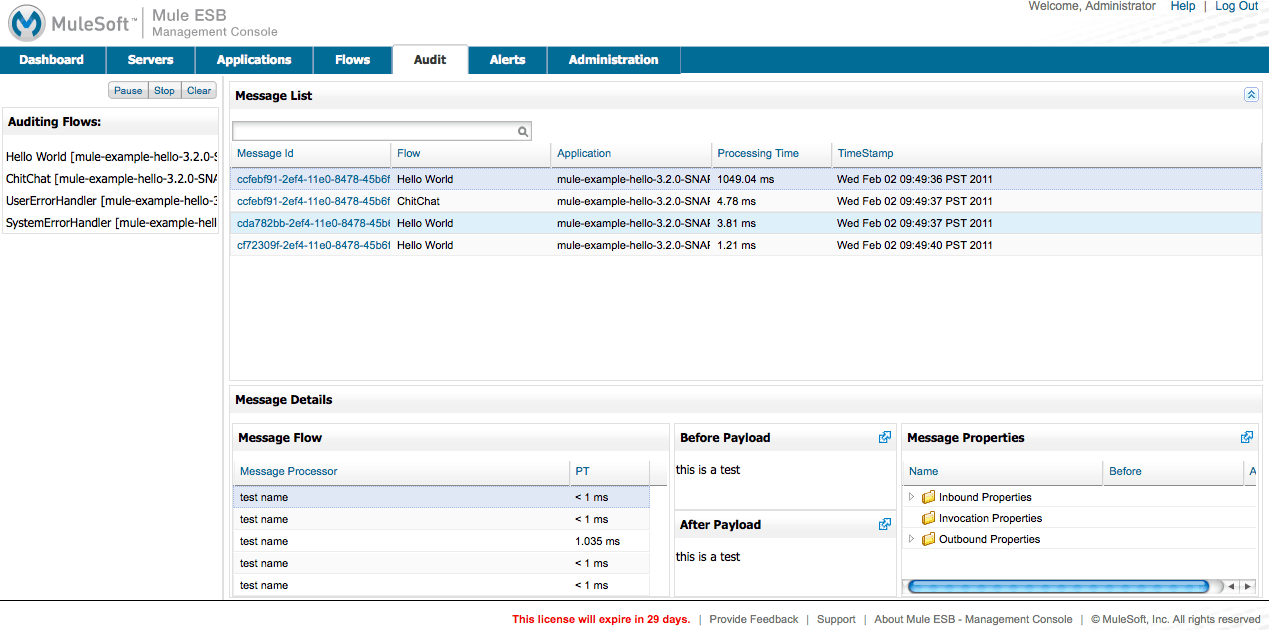Click the Before Payload pop-out icon

click(x=884, y=437)
